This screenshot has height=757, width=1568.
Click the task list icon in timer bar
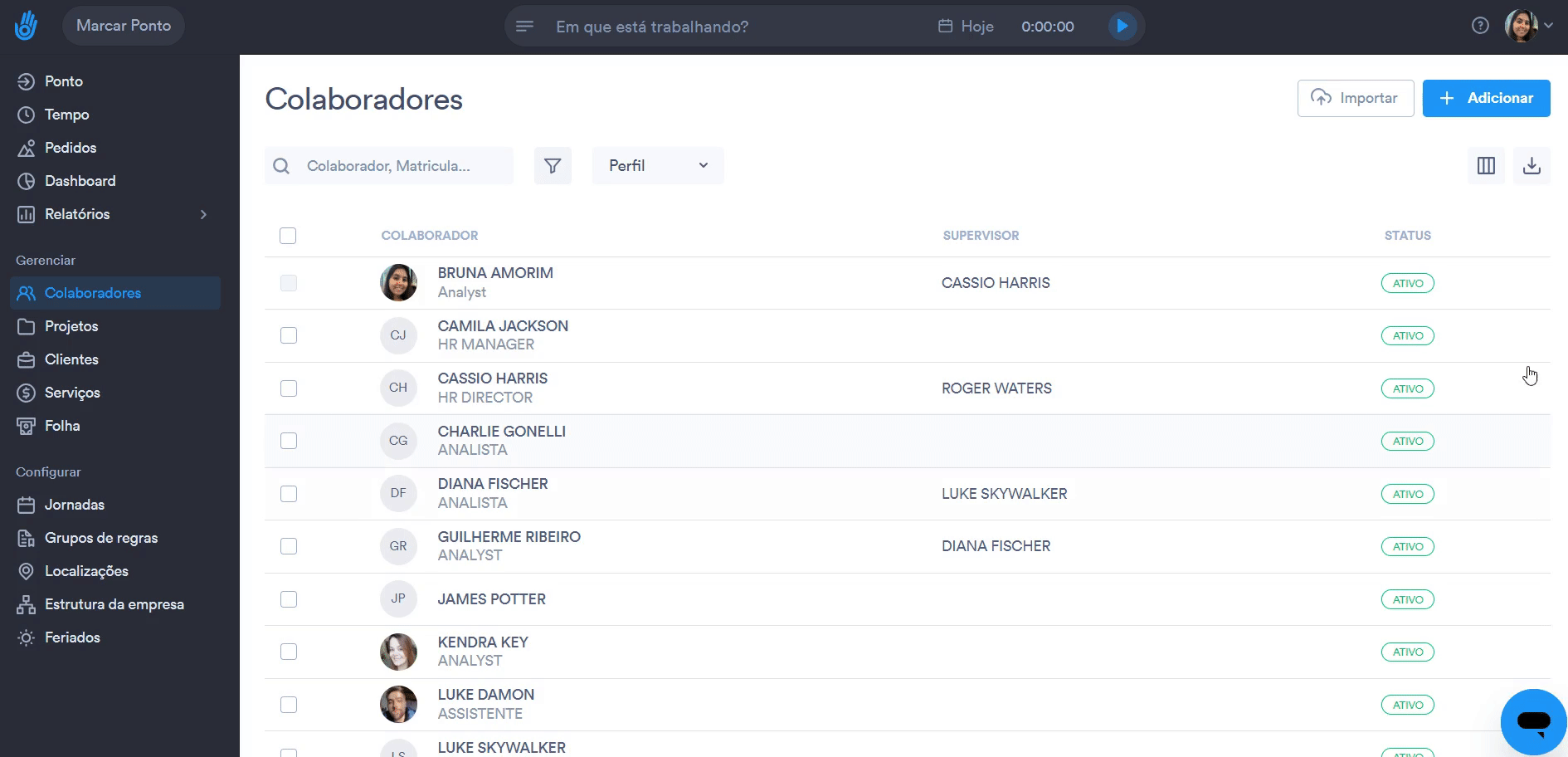(x=524, y=27)
